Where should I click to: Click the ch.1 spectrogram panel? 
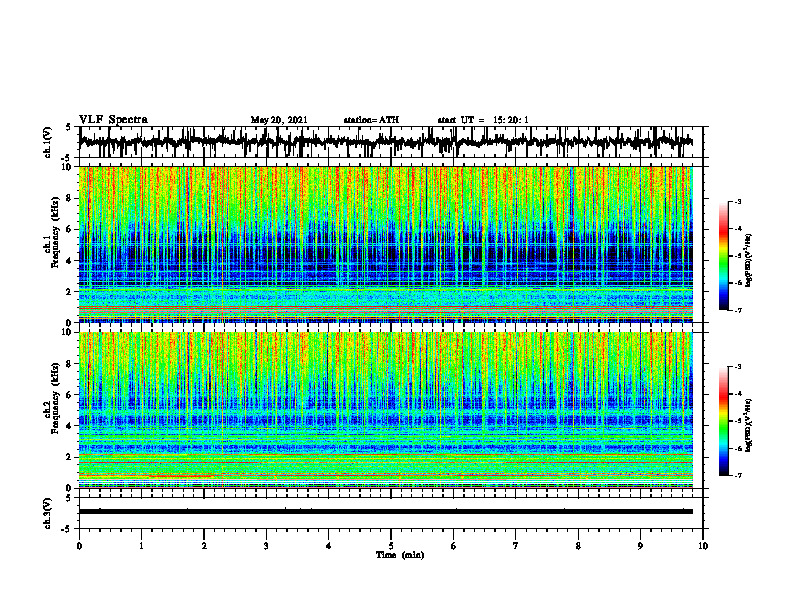click(386, 244)
